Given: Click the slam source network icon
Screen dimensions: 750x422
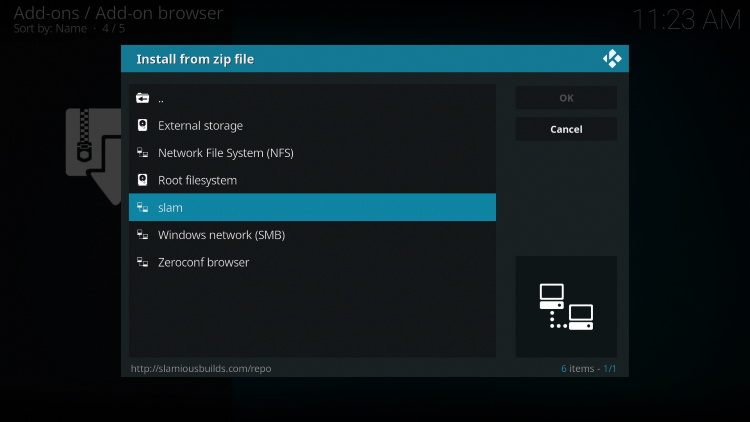Looking at the screenshot, I should click(x=143, y=207).
